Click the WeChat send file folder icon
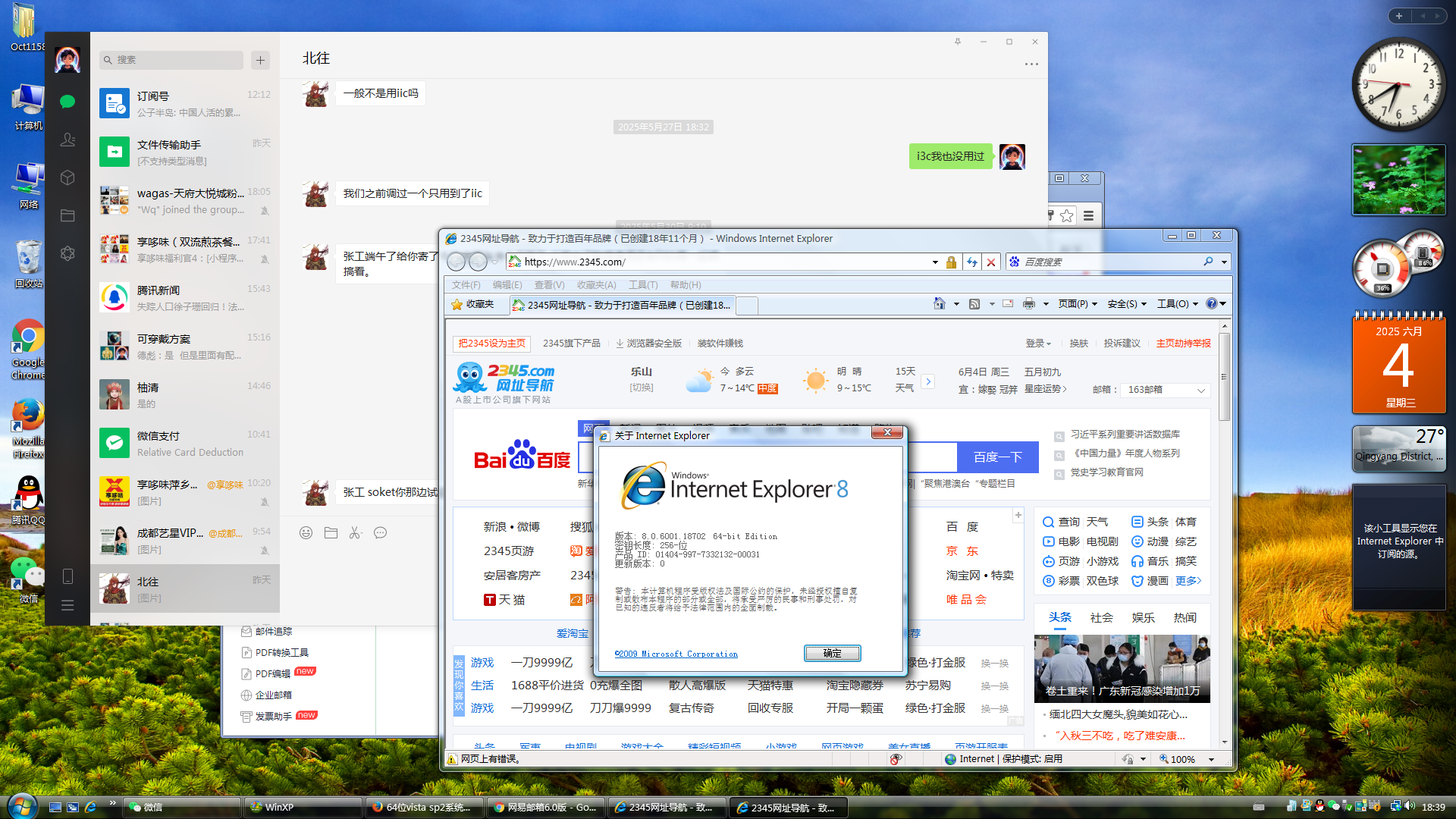The width and height of the screenshot is (1456, 819). pos(331,533)
